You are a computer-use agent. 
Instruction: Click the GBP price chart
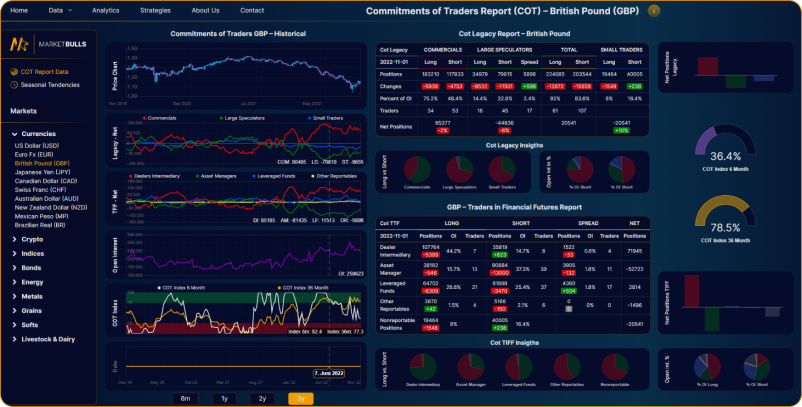coord(243,75)
